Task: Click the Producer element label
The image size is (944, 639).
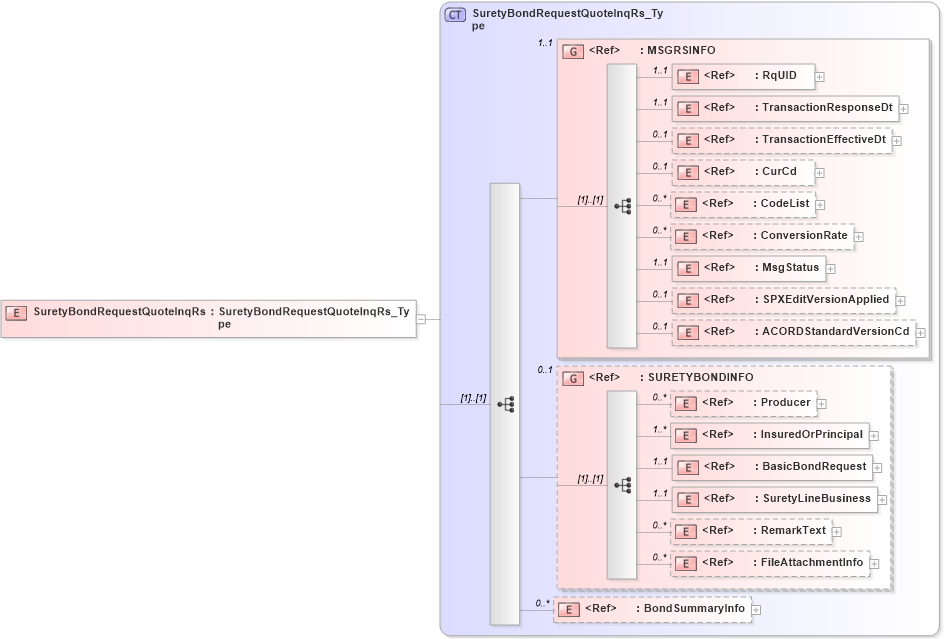Action: 780,403
